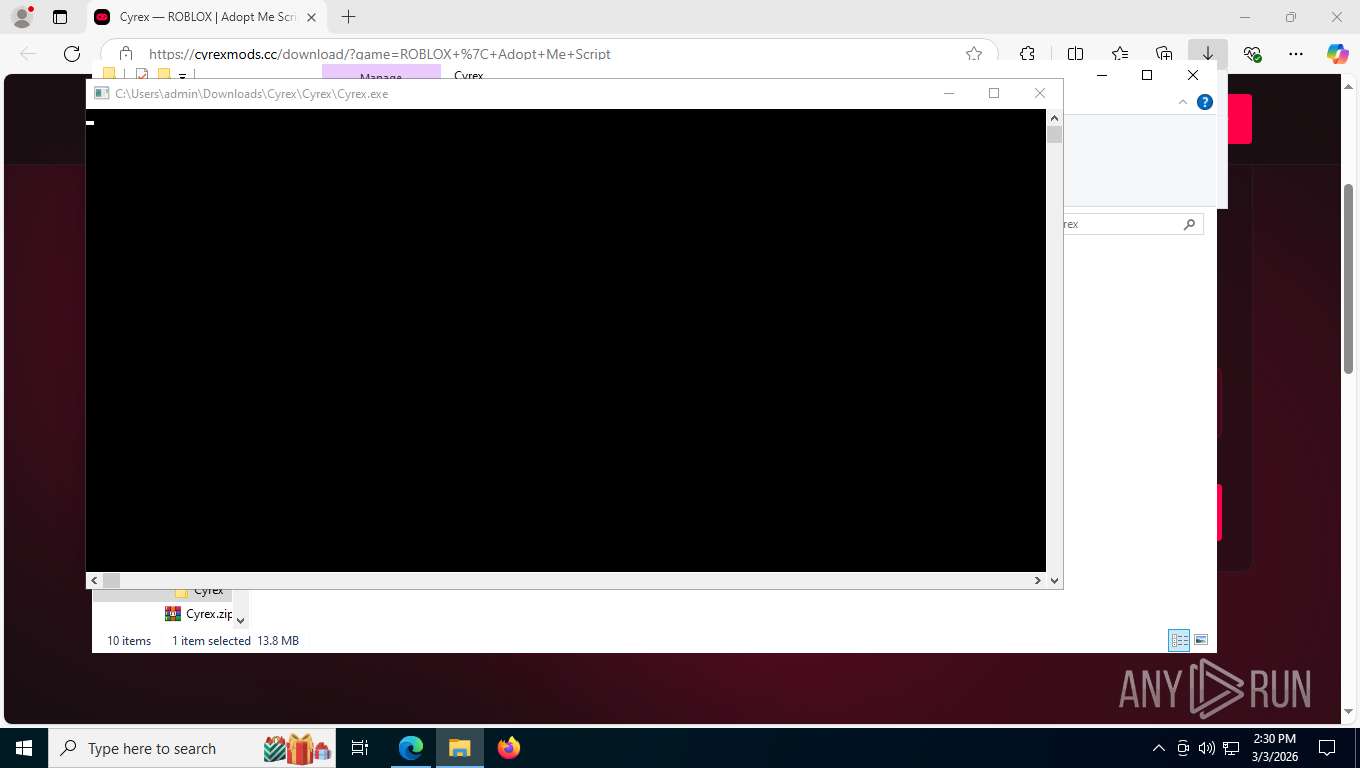Viewport: 1360px width, 768px height.
Task: Click the navigation pane scroll-down arrow
Action: pos(240,620)
